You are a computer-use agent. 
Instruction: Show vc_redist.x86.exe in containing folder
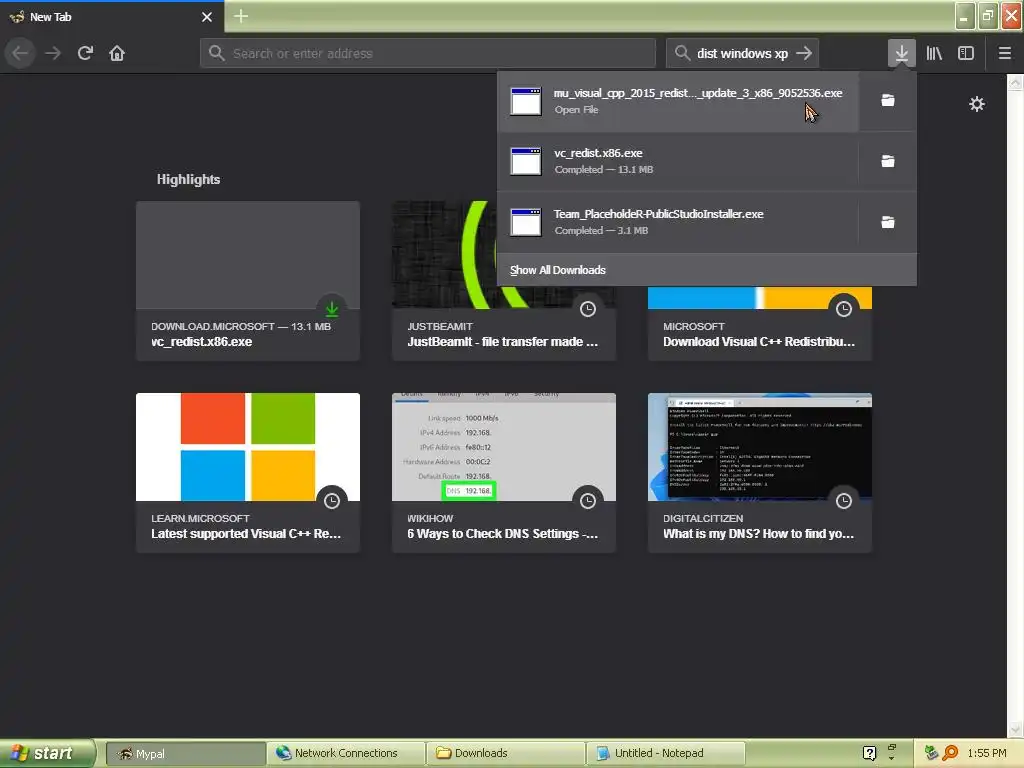coord(888,161)
